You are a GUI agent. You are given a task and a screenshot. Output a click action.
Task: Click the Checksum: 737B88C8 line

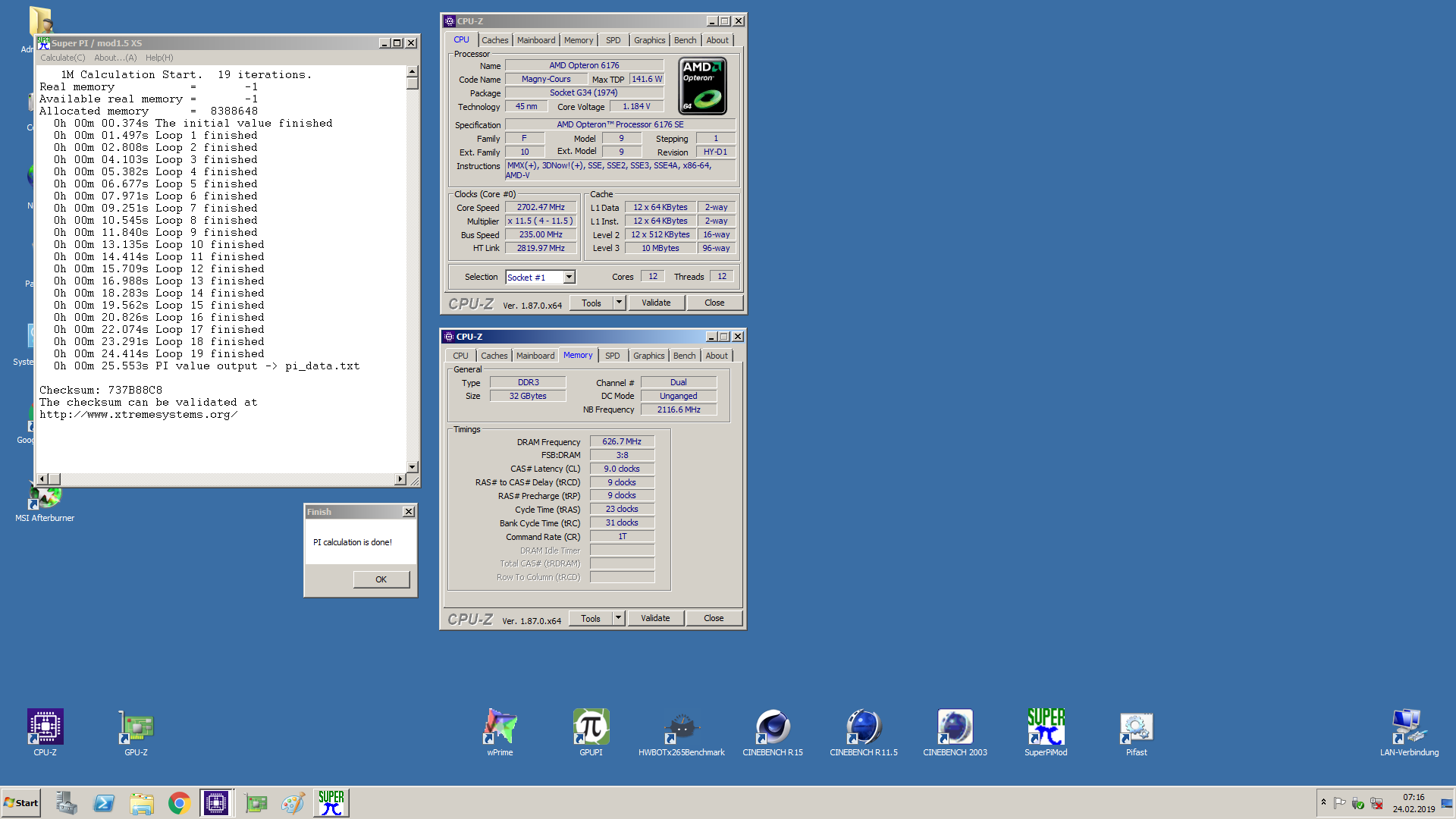pyautogui.click(x=101, y=390)
